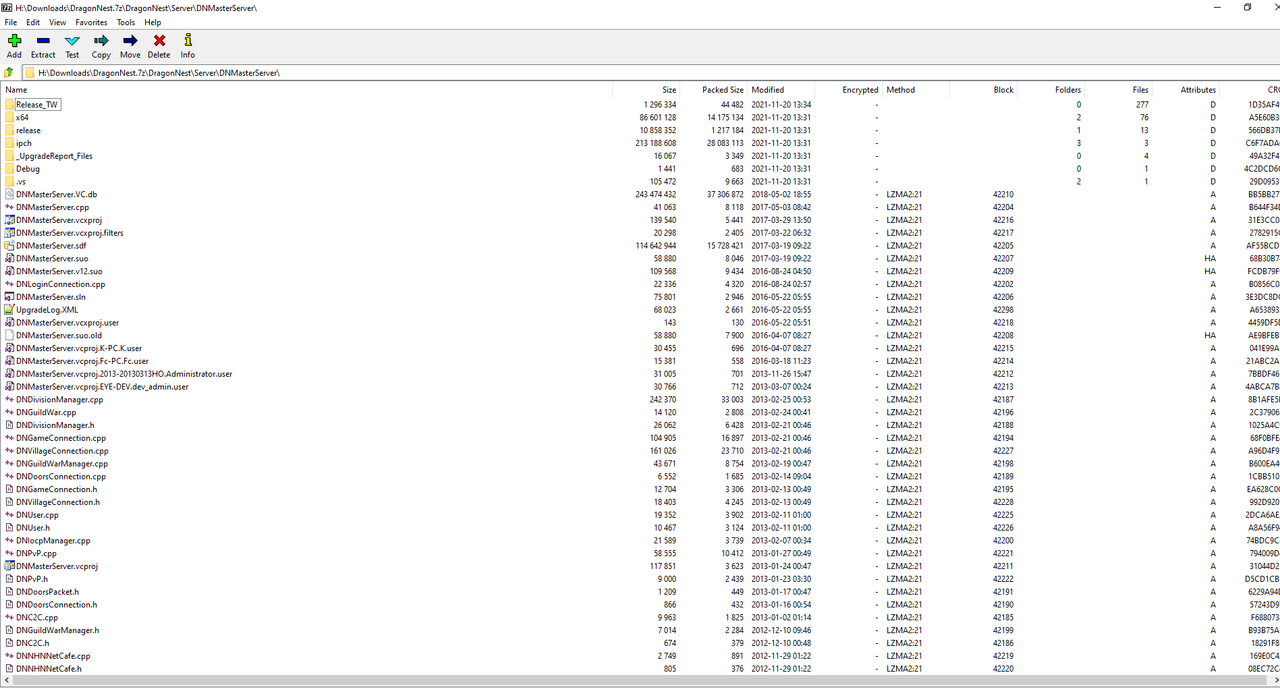Screen dimensions: 1280x688
Task: Select DNDoorsConnection.cpp in the list
Action: pyautogui.click(x=61, y=476)
